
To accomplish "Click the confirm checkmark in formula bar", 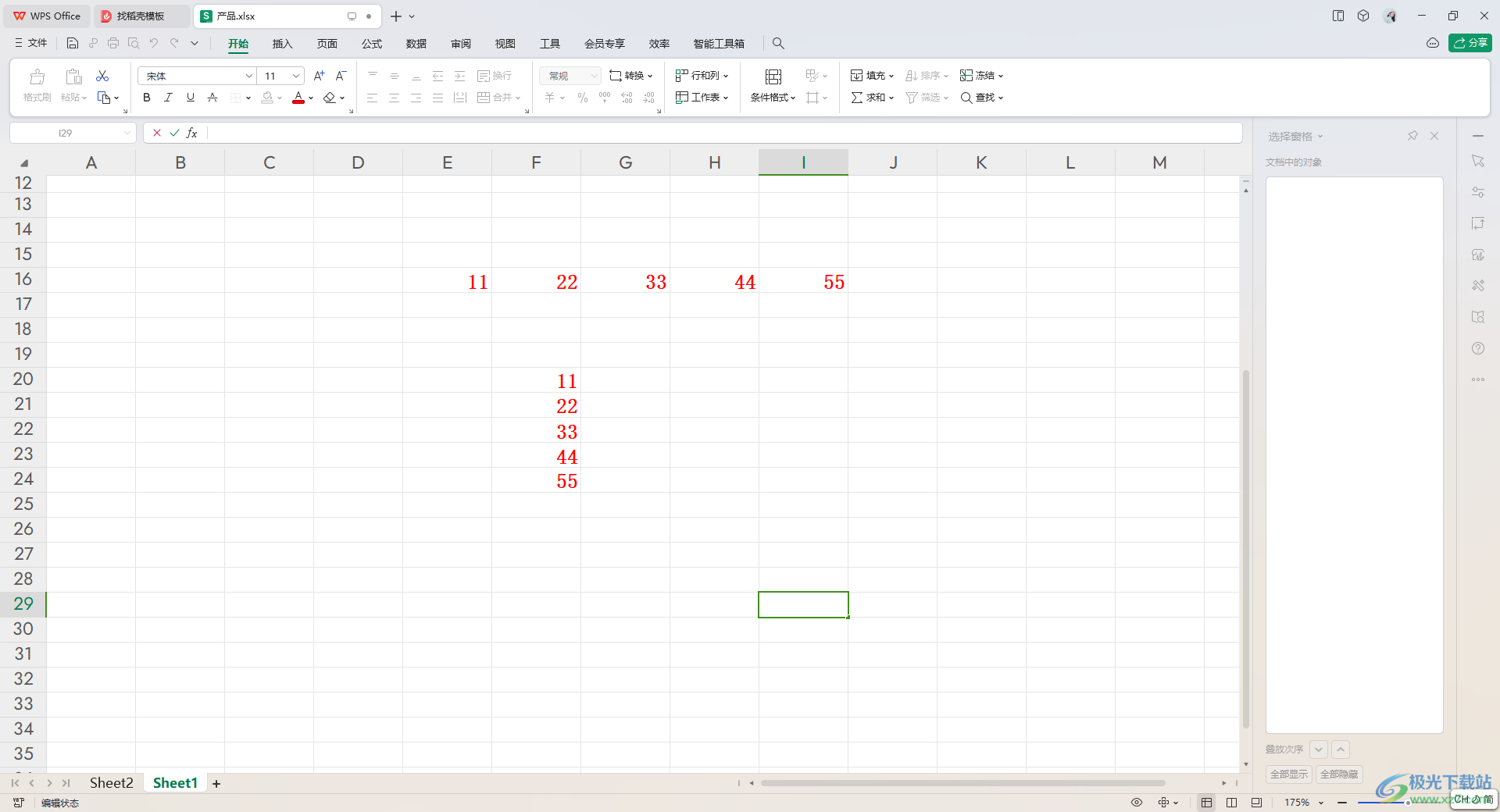I will [174, 133].
